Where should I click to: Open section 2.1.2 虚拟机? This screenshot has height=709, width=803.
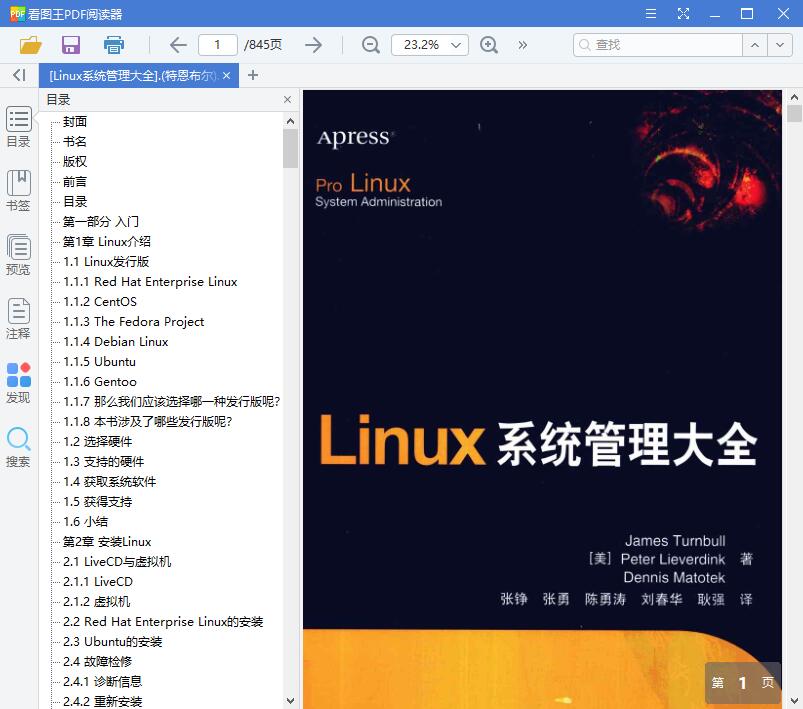pos(97,601)
